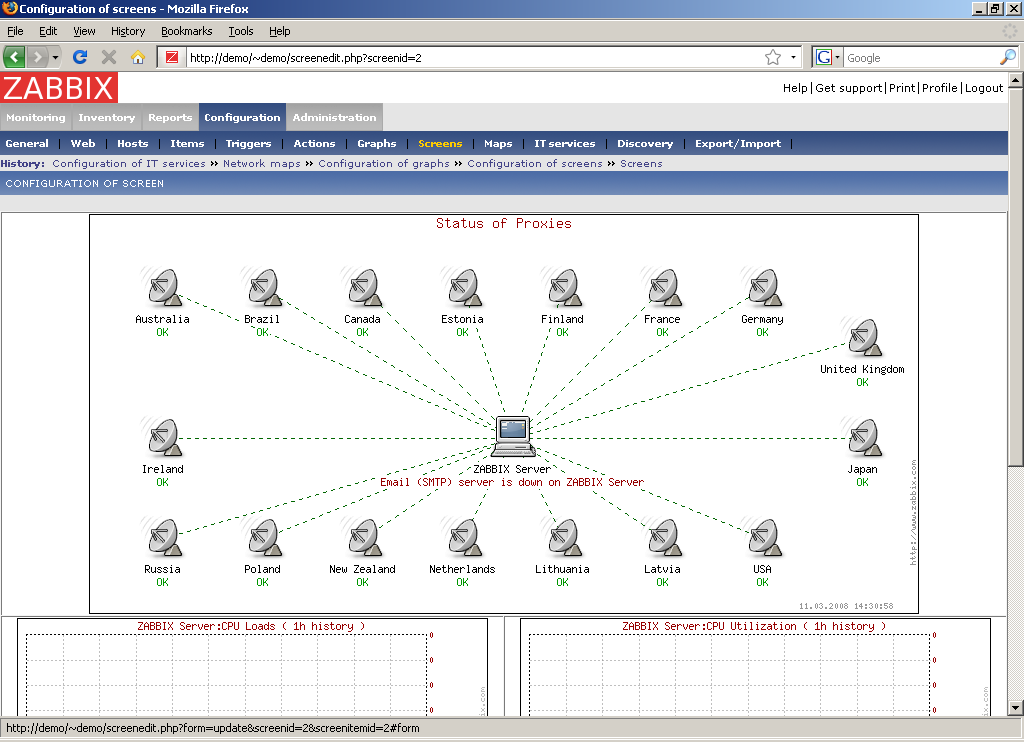Select the United Kingdom proxy dish icon
Image resolution: width=1024 pixels, height=742 pixels.
(862, 338)
